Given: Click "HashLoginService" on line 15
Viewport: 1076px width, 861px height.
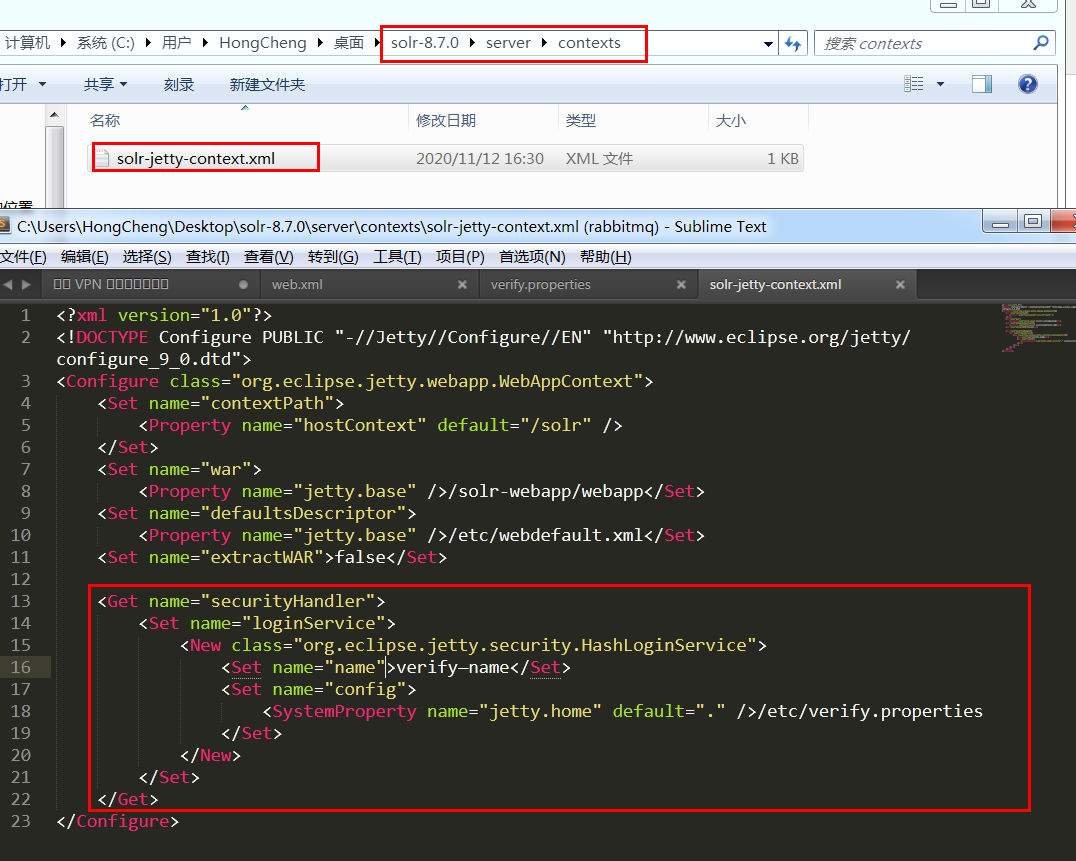Looking at the screenshot, I should coord(664,645).
